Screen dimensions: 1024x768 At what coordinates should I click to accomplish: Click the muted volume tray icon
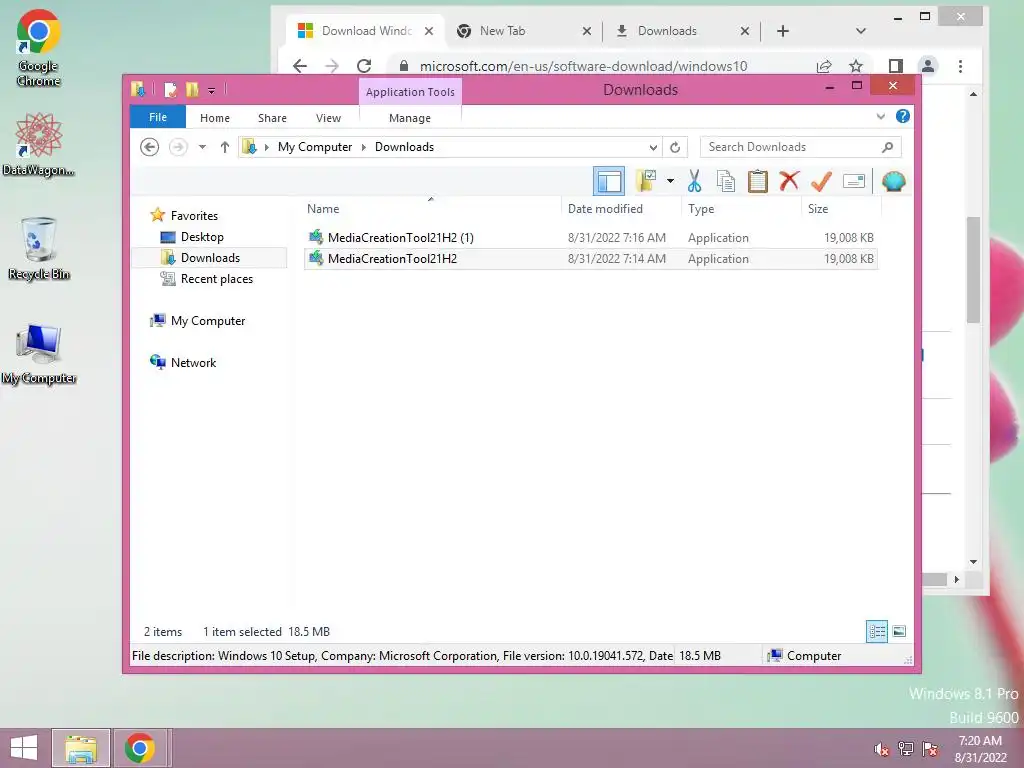[882, 749]
